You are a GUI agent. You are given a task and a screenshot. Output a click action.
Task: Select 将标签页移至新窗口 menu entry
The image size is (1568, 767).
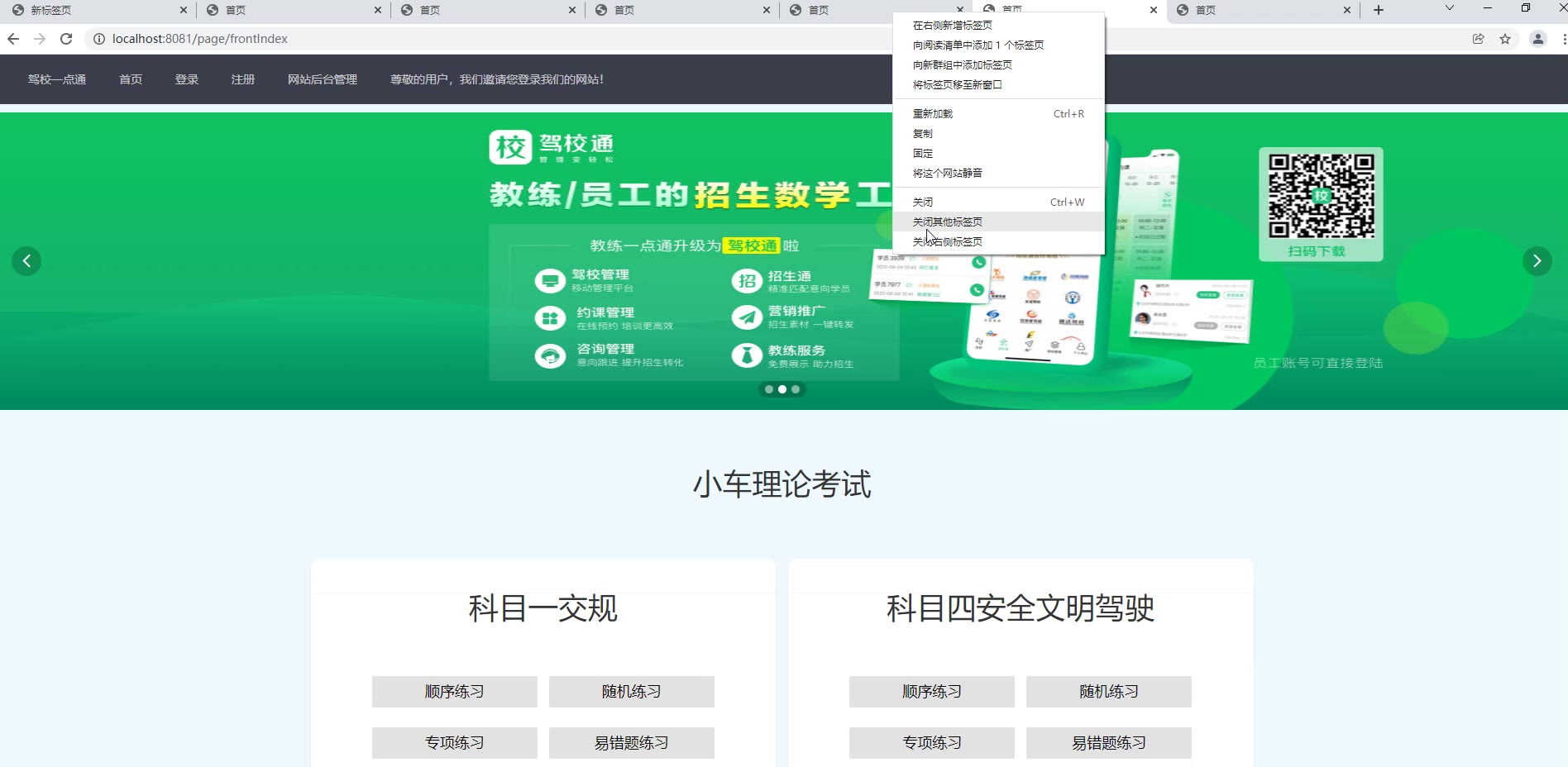(x=998, y=85)
